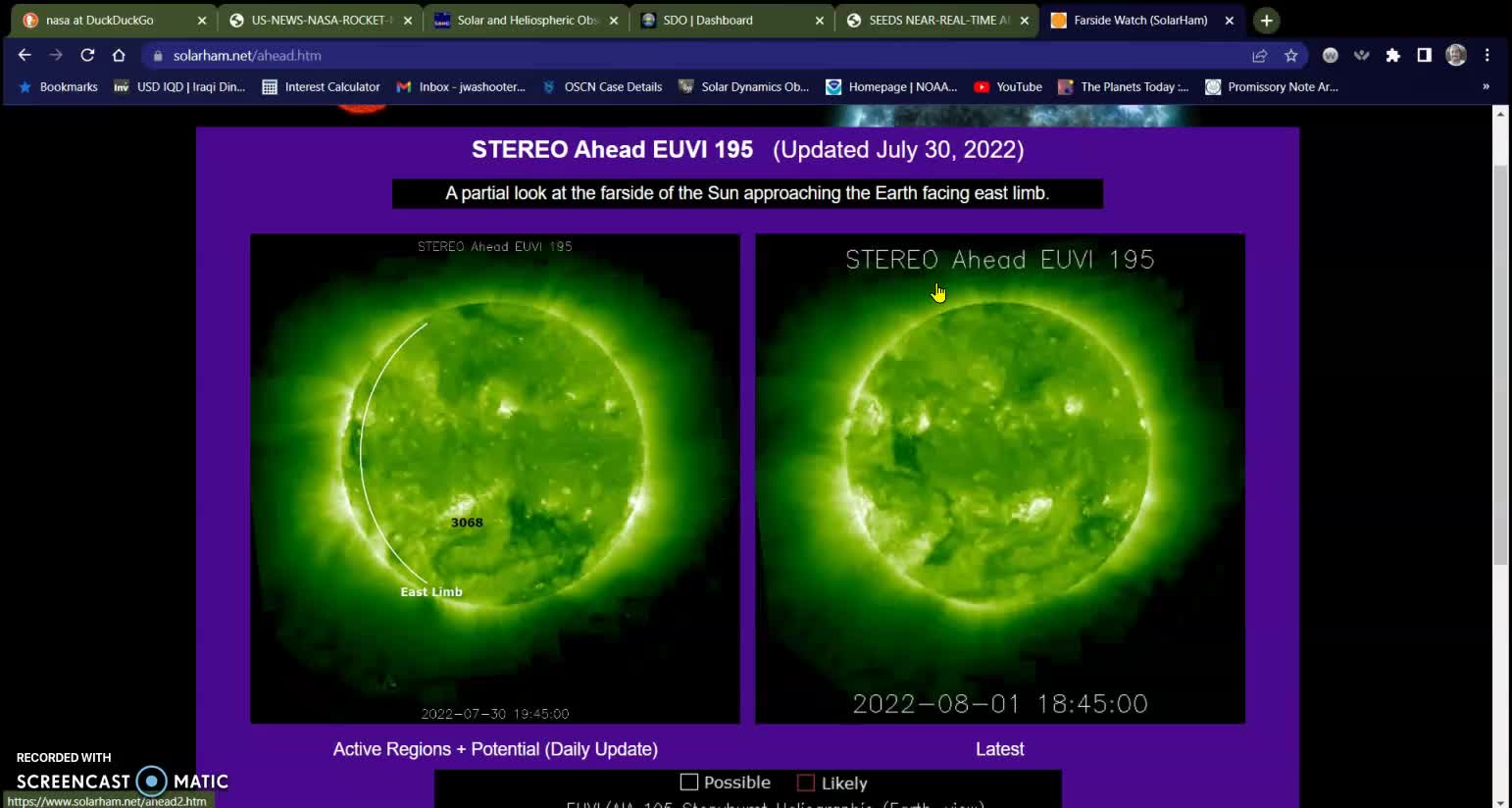Screen dimensions: 1512x808
Task: Share this page via share icon
Action: (1260, 56)
